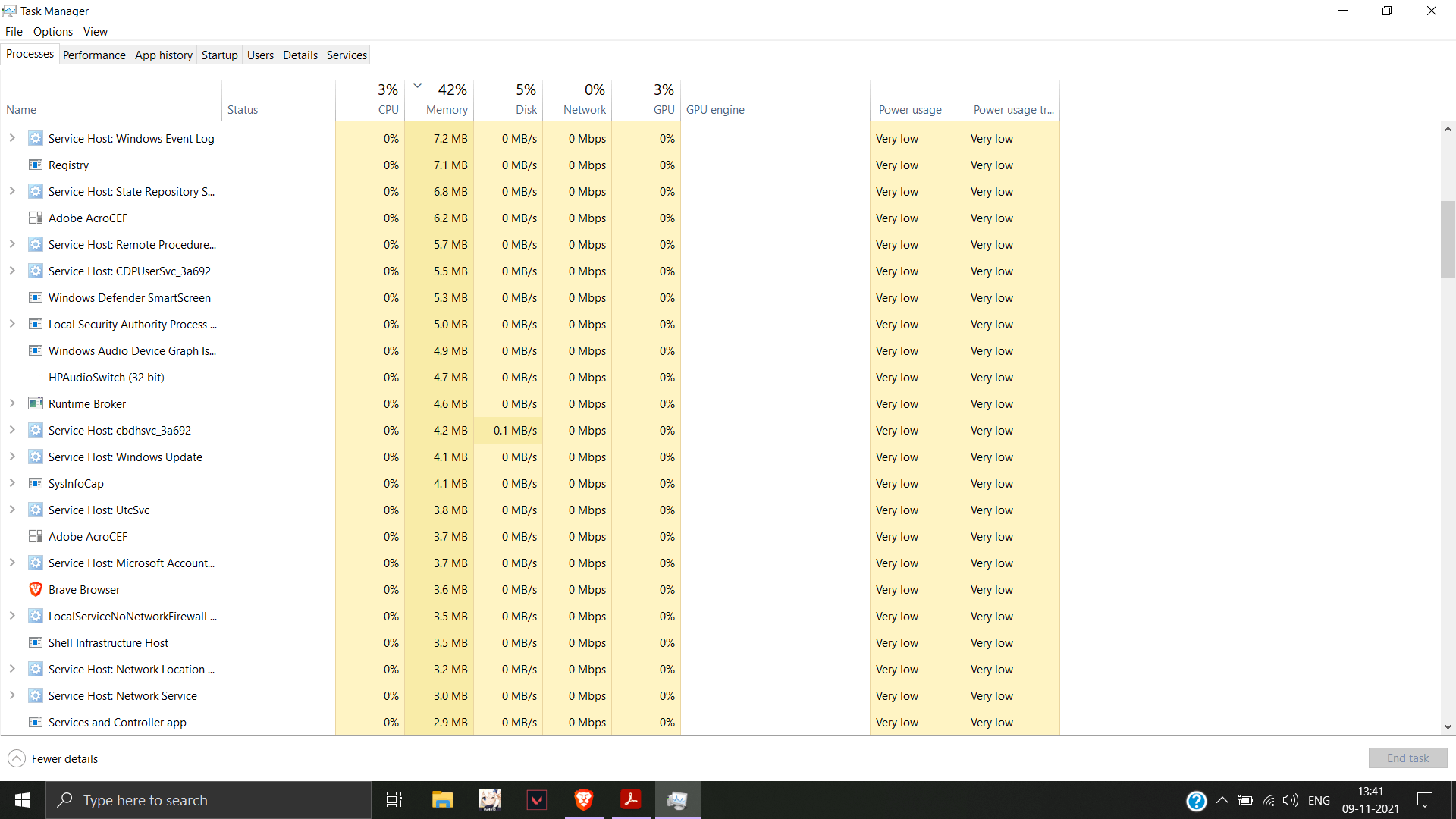This screenshot has width=1456, height=819.
Task: Expand Local Security Authority Process
Action: tap(12, 324)
